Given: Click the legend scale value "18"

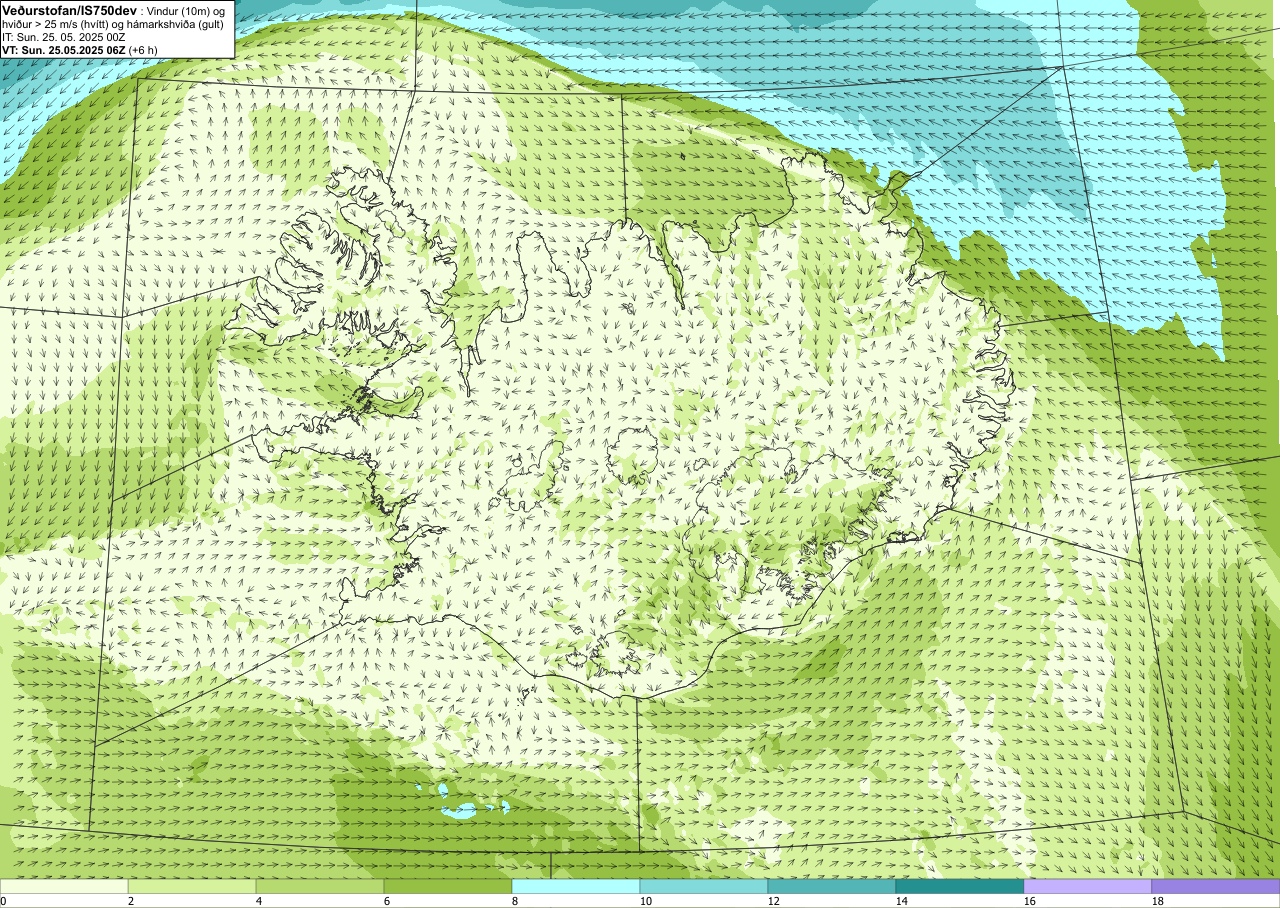Looking at the screenshot, I should point(1158,901).
